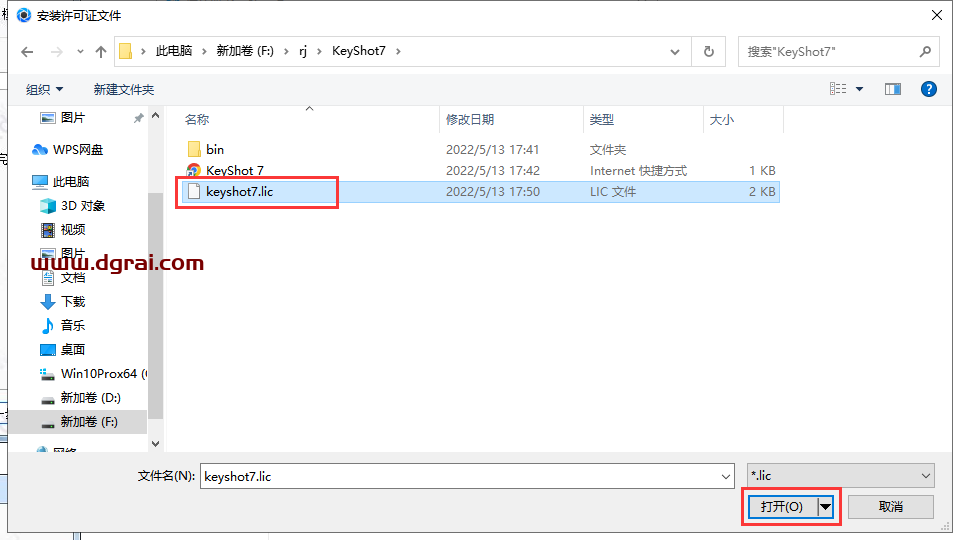This screenshot has height=540, width=960.
Task: Toggle the preview pane icon
Action: click(893, 89)
